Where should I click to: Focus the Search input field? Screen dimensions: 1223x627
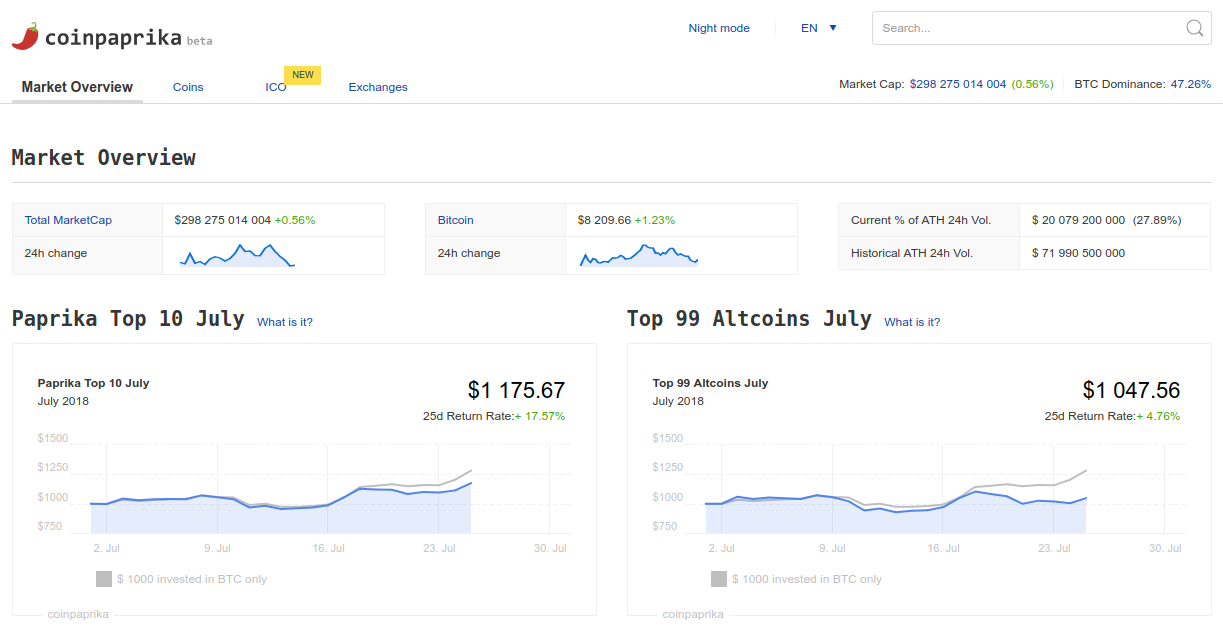1041,28
